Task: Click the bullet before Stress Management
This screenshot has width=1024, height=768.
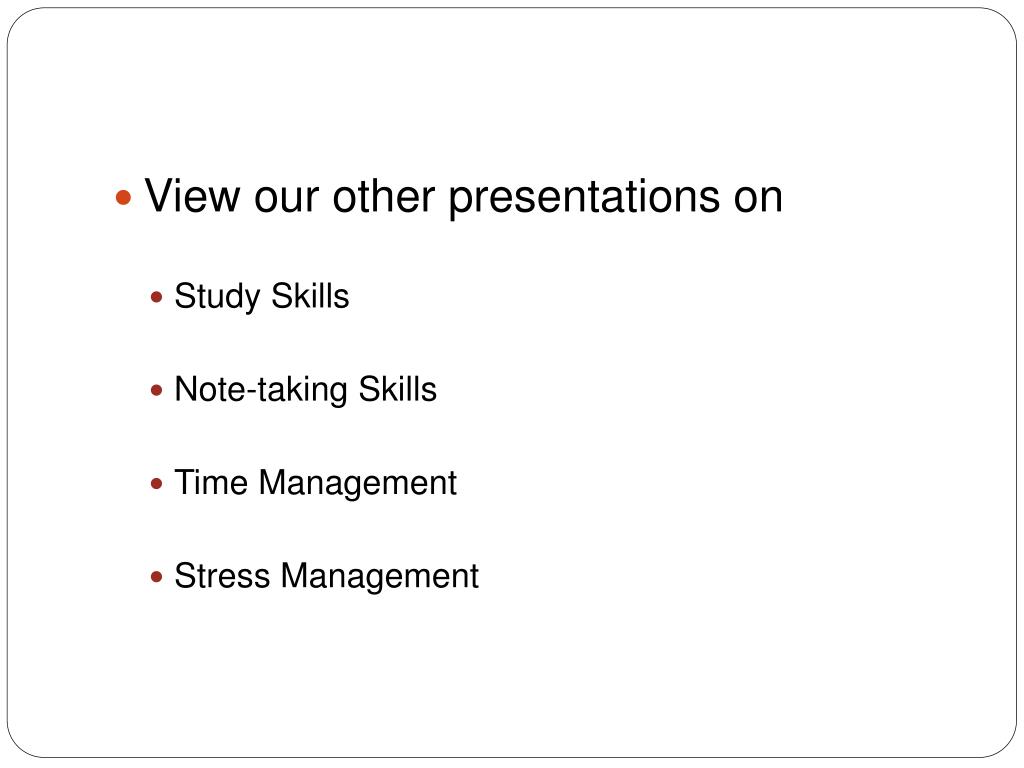Action: point(156,577)
